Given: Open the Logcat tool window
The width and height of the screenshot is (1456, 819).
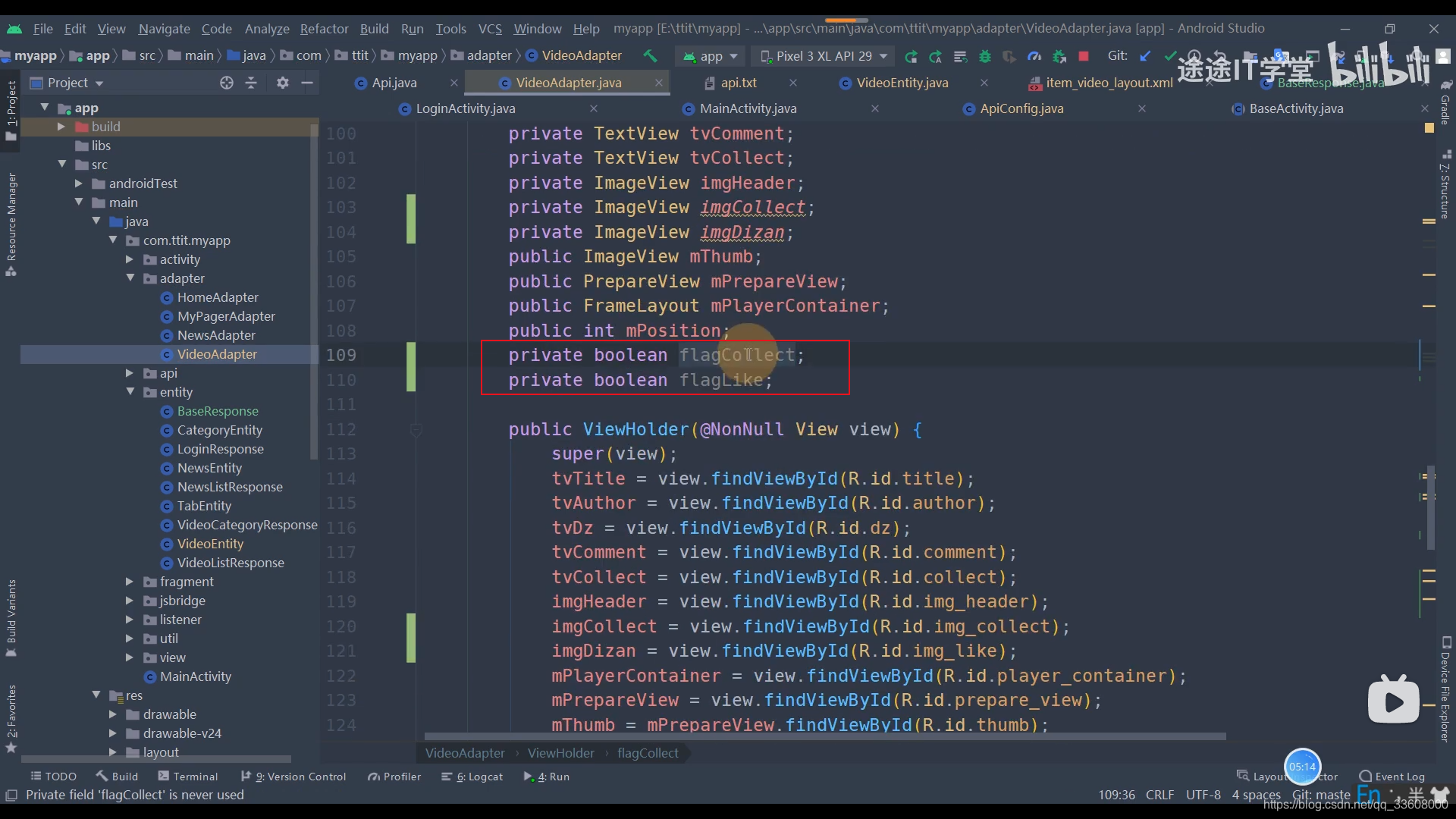Looking at the screenshot, I should (472, 777).
